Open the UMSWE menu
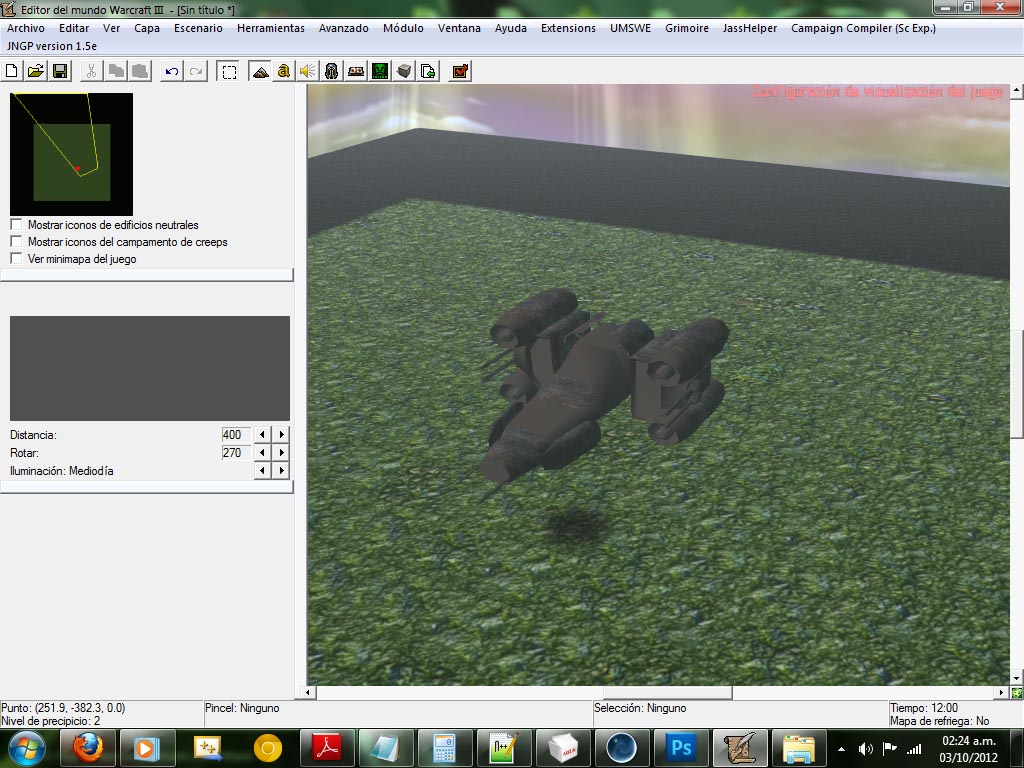This screenshot has width=1024, height=768. 630,28
